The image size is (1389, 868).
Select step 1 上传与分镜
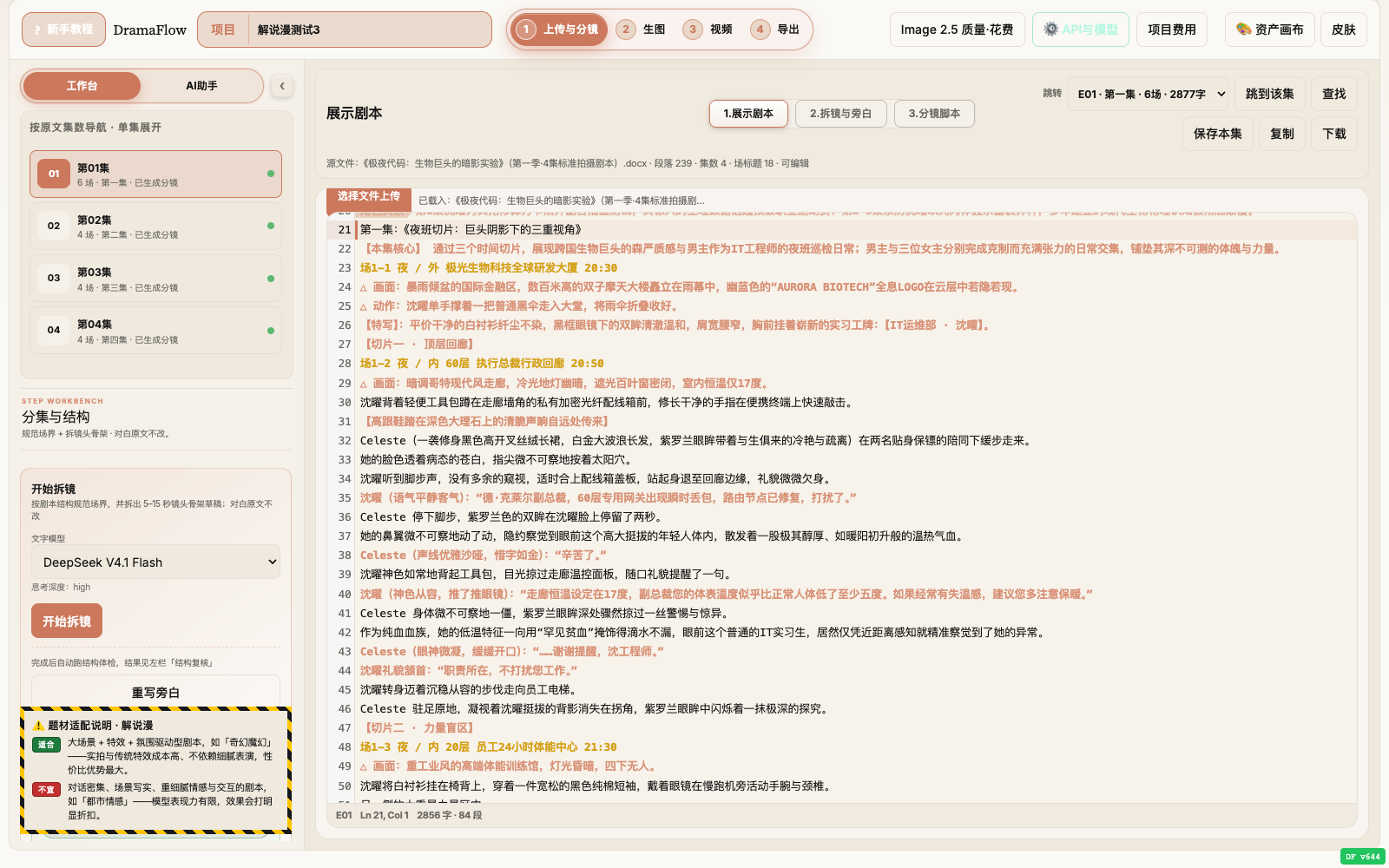tap(559, 30)
